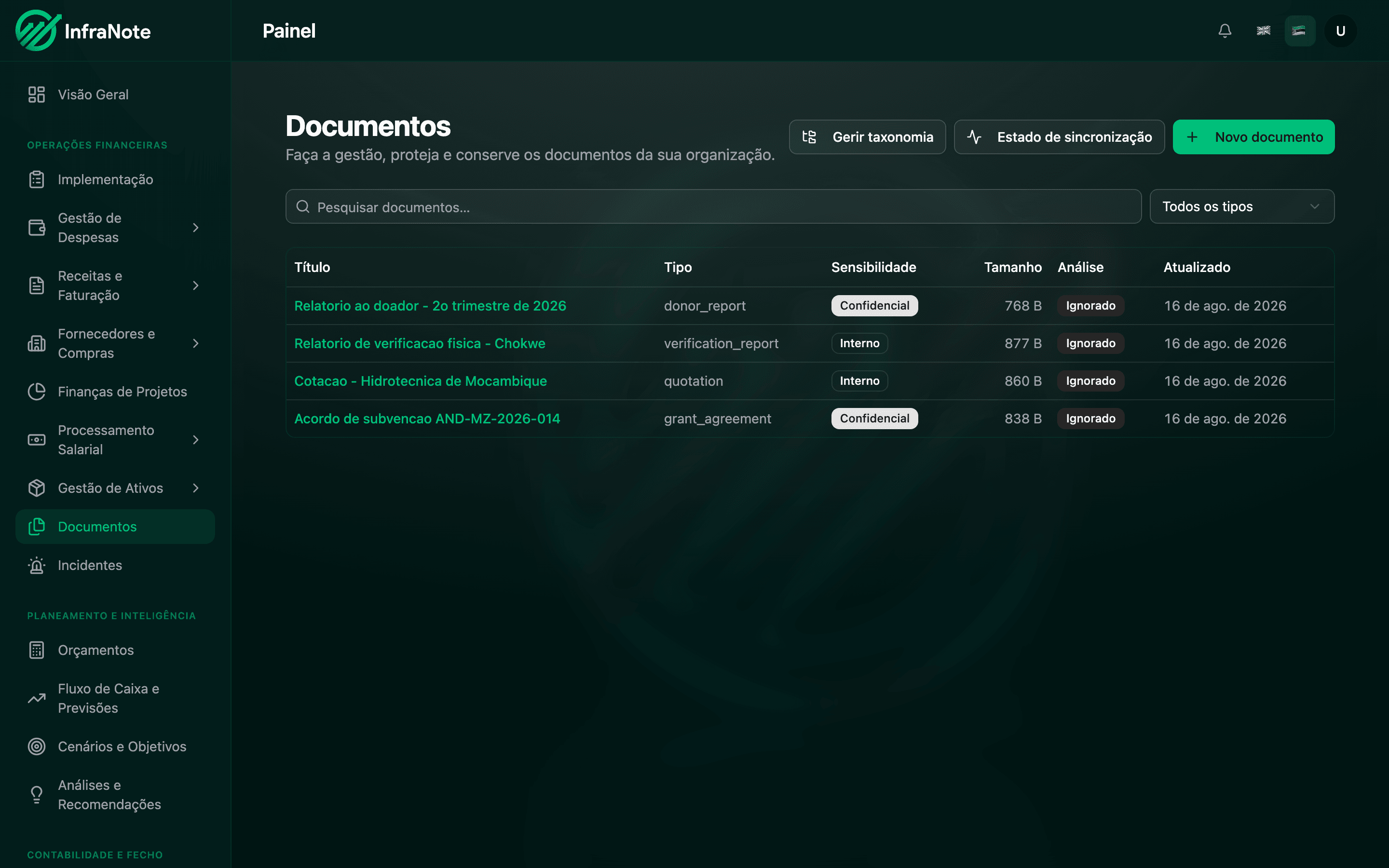Click the Título column header
The image size is (1389, 868).
tap(312, 267)
